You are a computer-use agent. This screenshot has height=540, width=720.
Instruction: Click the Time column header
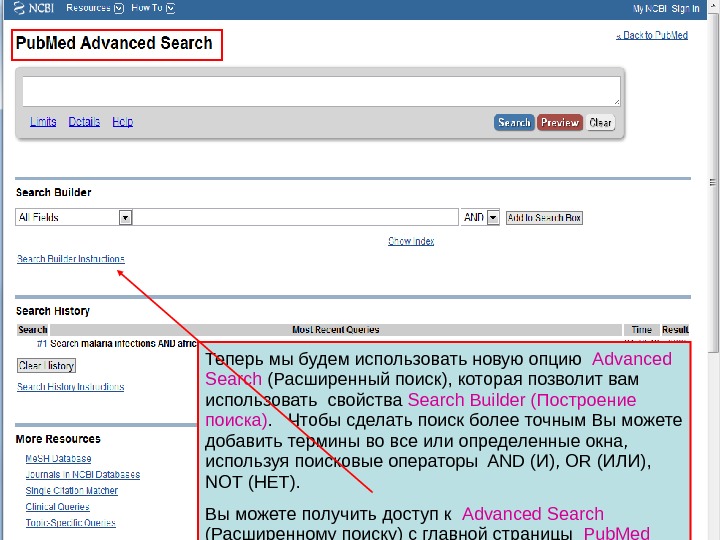[x=641, y=330]
